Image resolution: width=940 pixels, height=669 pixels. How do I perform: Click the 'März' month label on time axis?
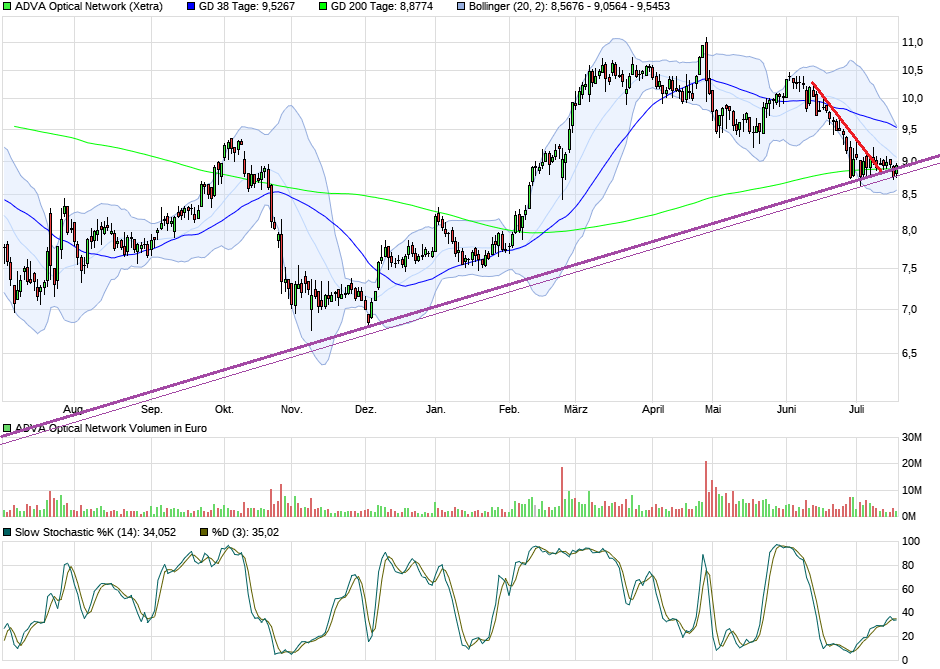coord(576,409)
